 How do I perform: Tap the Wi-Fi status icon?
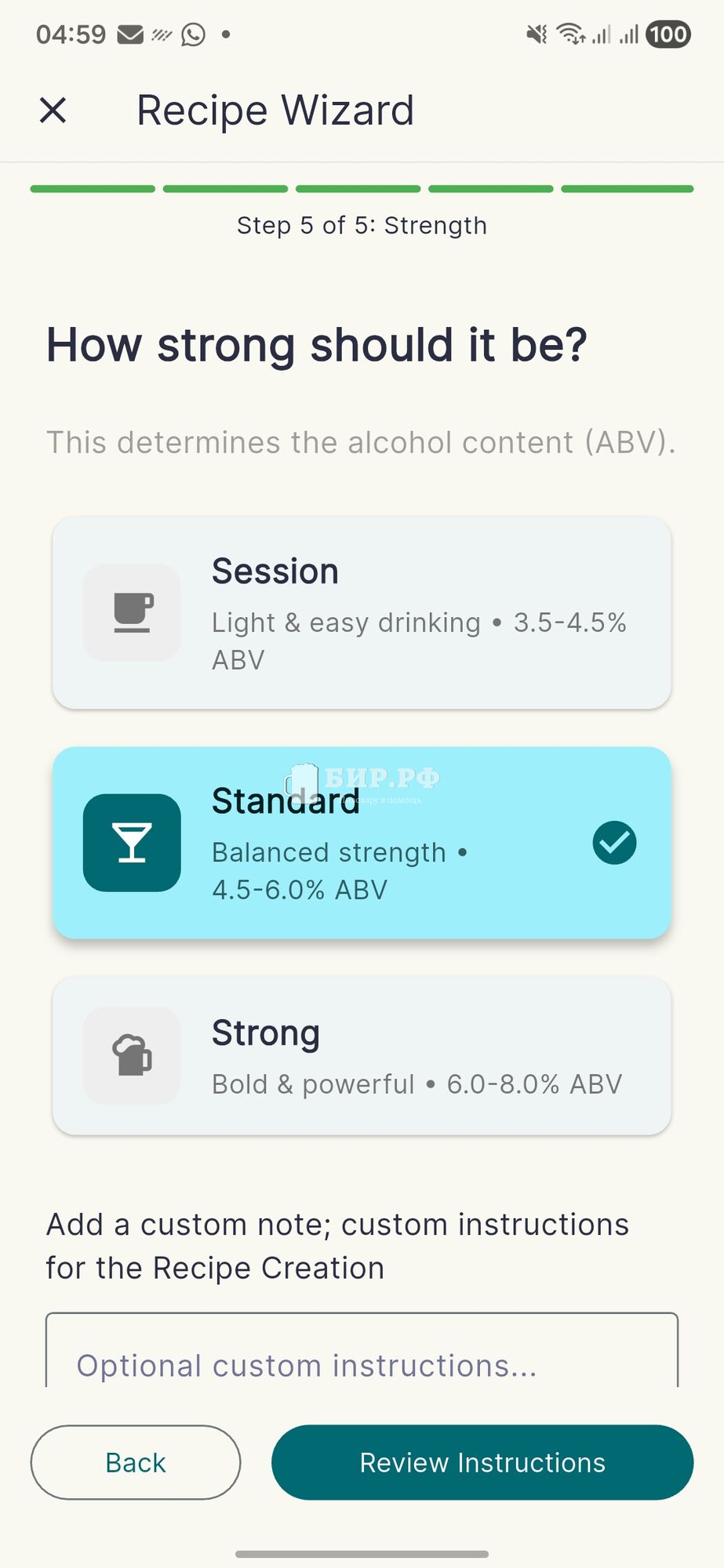tap(570, 34)
